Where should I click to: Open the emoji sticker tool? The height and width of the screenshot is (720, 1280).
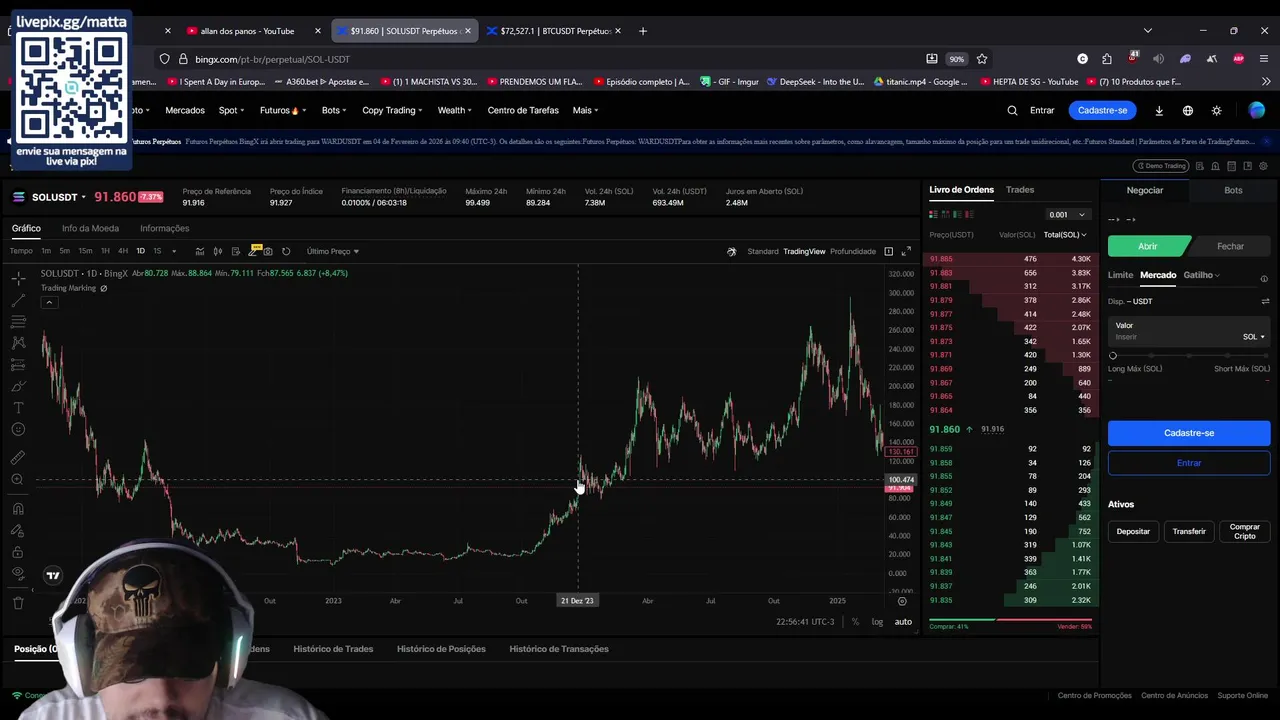18,429
